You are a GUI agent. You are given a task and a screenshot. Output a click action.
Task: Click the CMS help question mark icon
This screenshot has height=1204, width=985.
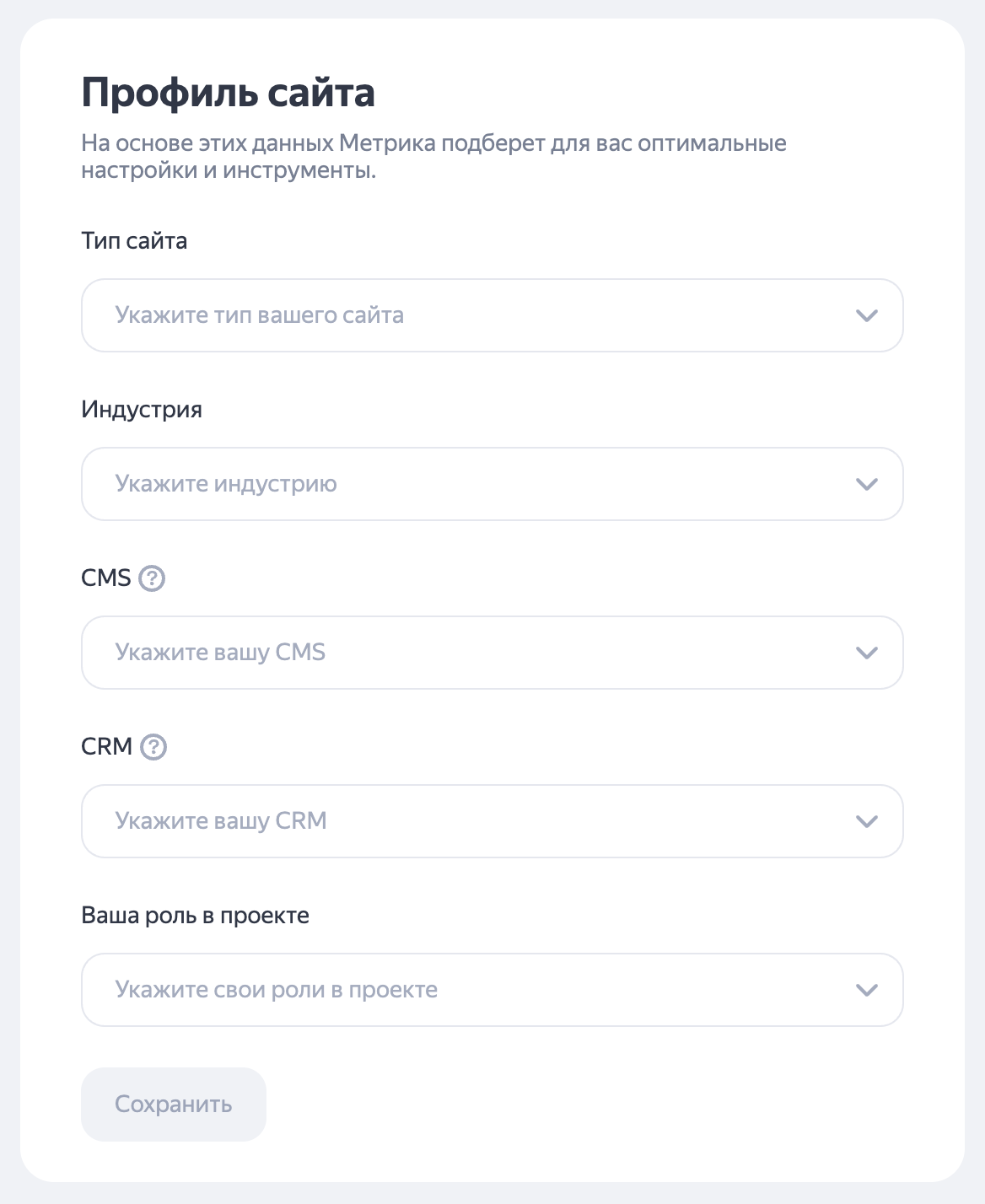point(152,578)
